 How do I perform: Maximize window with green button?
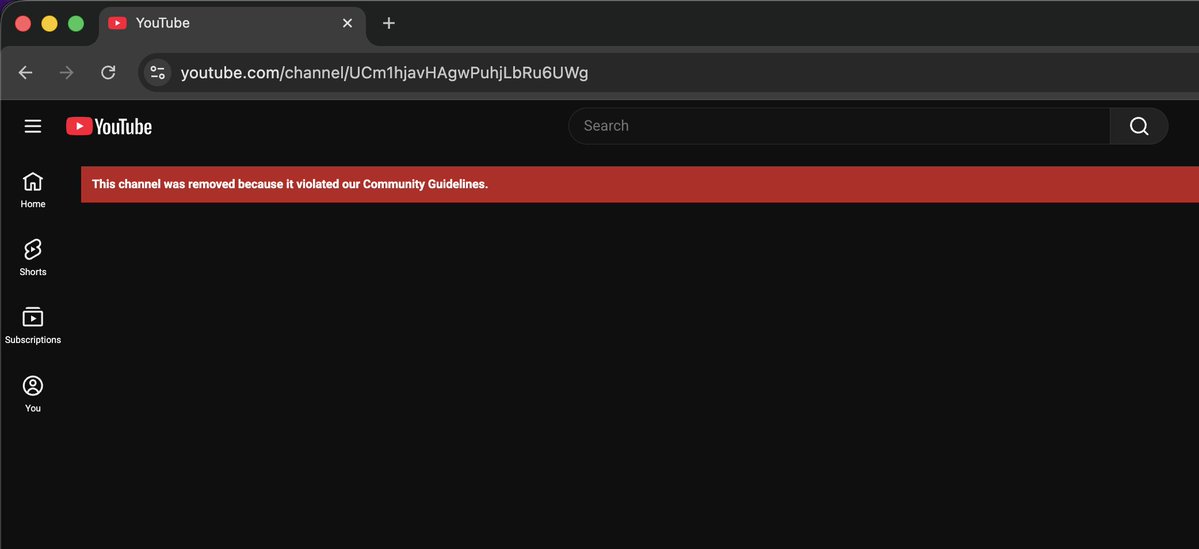click(76, 24)
